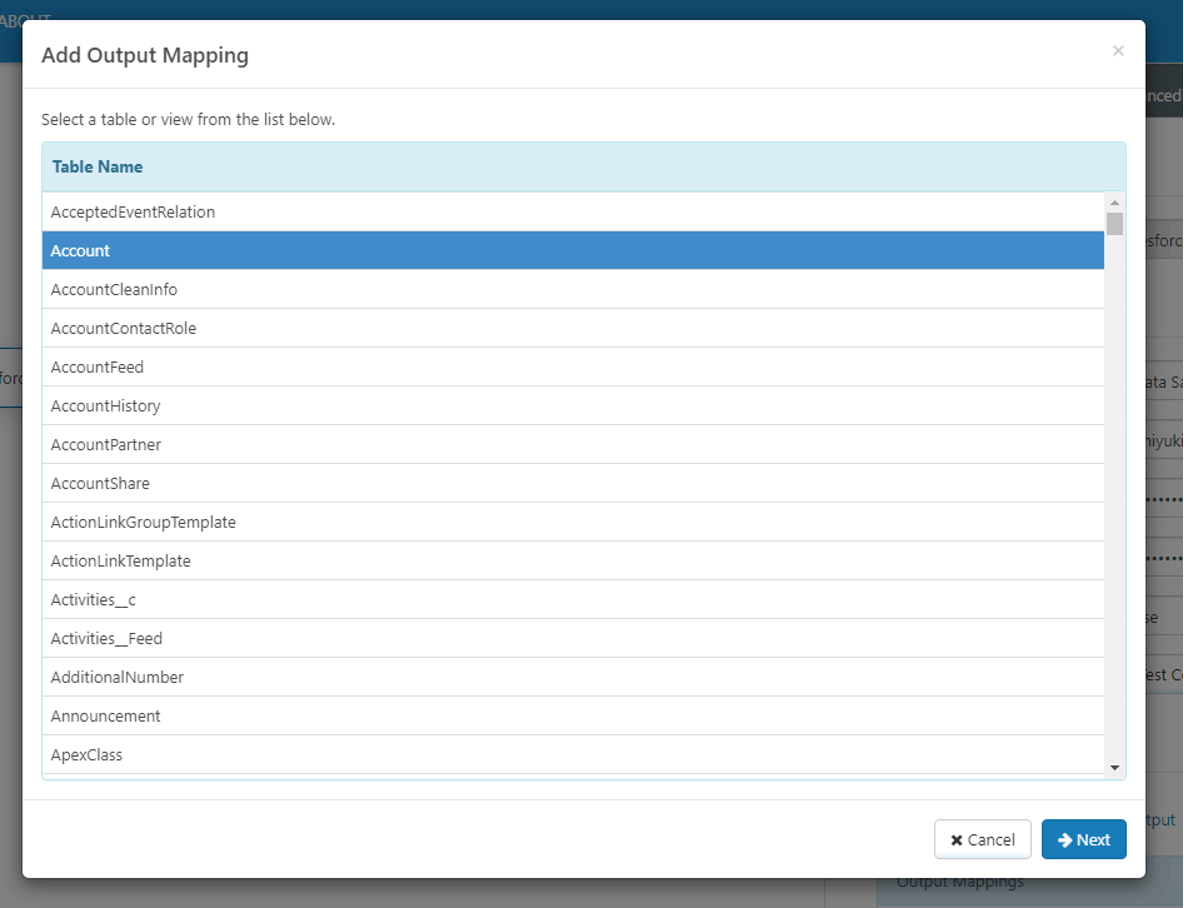The width and height of the screenshot is (1184, 908).
Task: Pick AccountShare from the list
Action: point(100,484)
